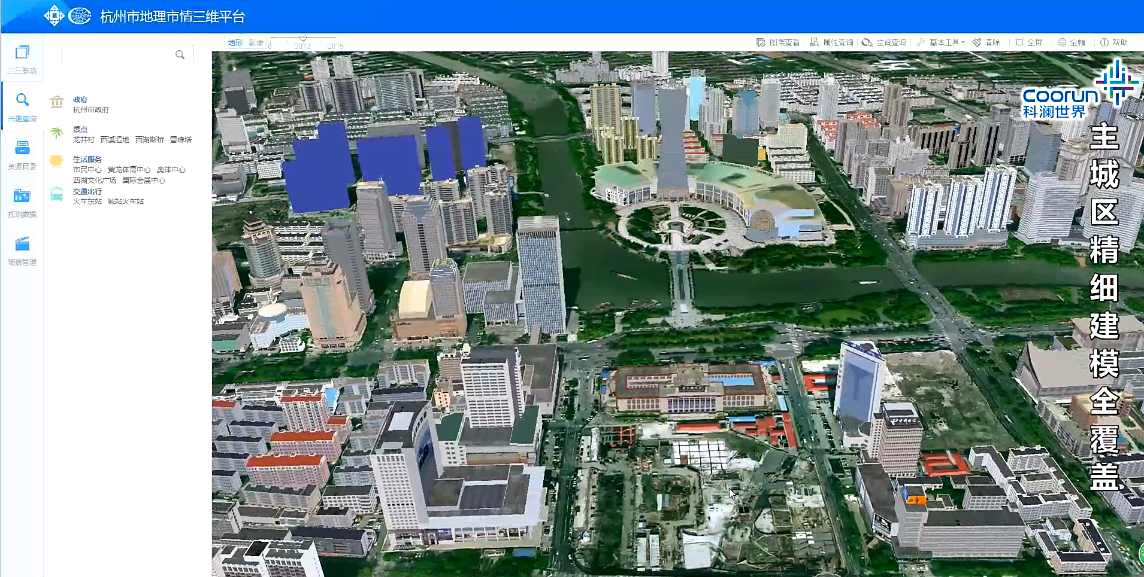Click the 帮助 help button
The height and width of the screenshot is (577, 1144).
tap(1114, 43)
